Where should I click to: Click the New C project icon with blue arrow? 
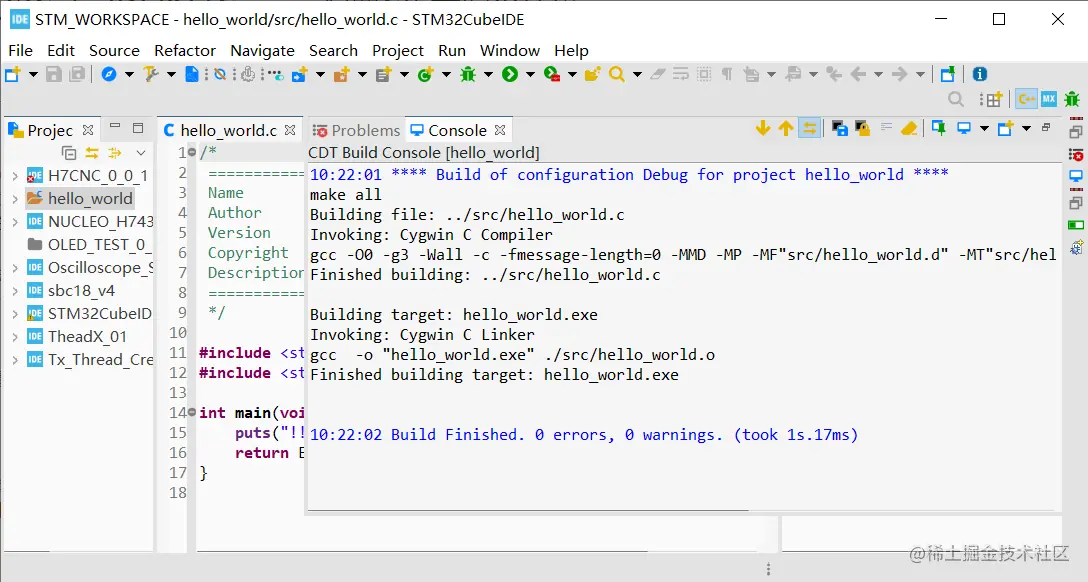coord(299,74)
